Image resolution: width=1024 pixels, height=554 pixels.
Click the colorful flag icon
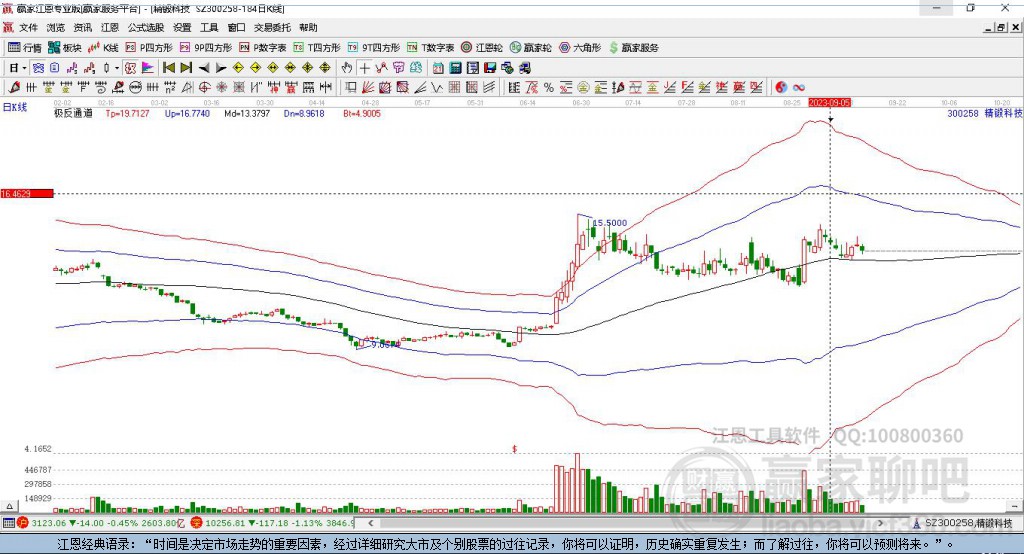148,68
